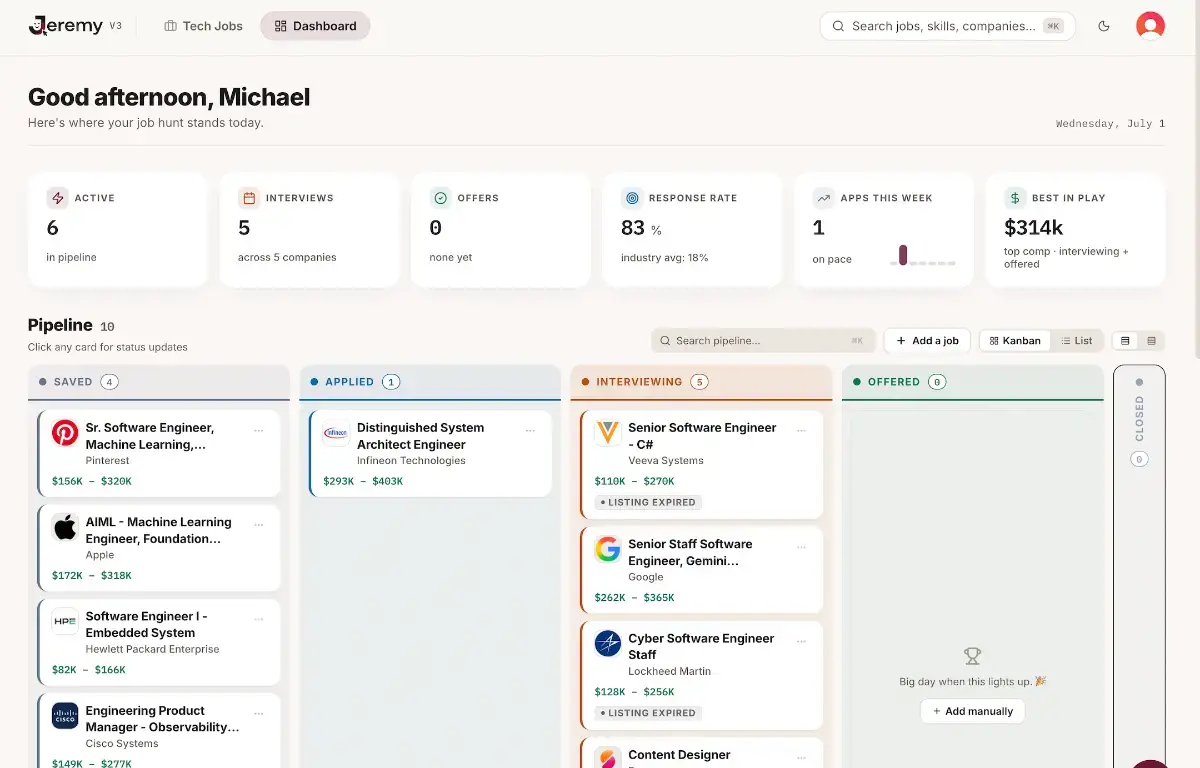Click the $293K – $403K salary range
This screenshot has width=1200, height=768.
pos(363,481)
